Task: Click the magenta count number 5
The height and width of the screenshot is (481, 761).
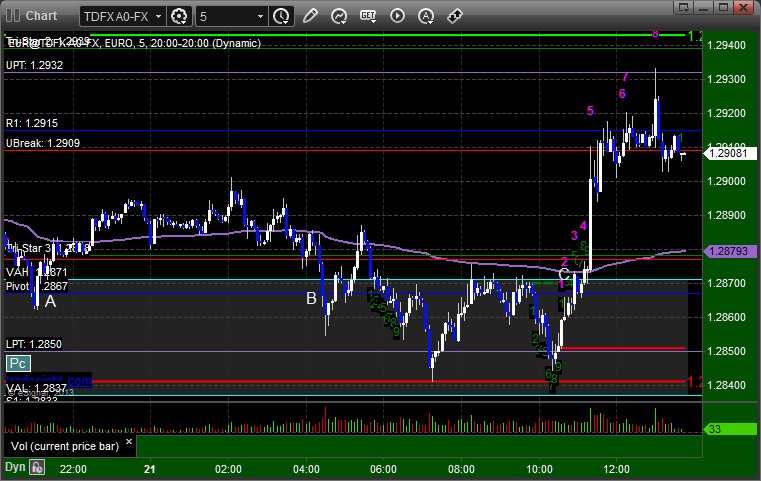Action: coord(590,111)
